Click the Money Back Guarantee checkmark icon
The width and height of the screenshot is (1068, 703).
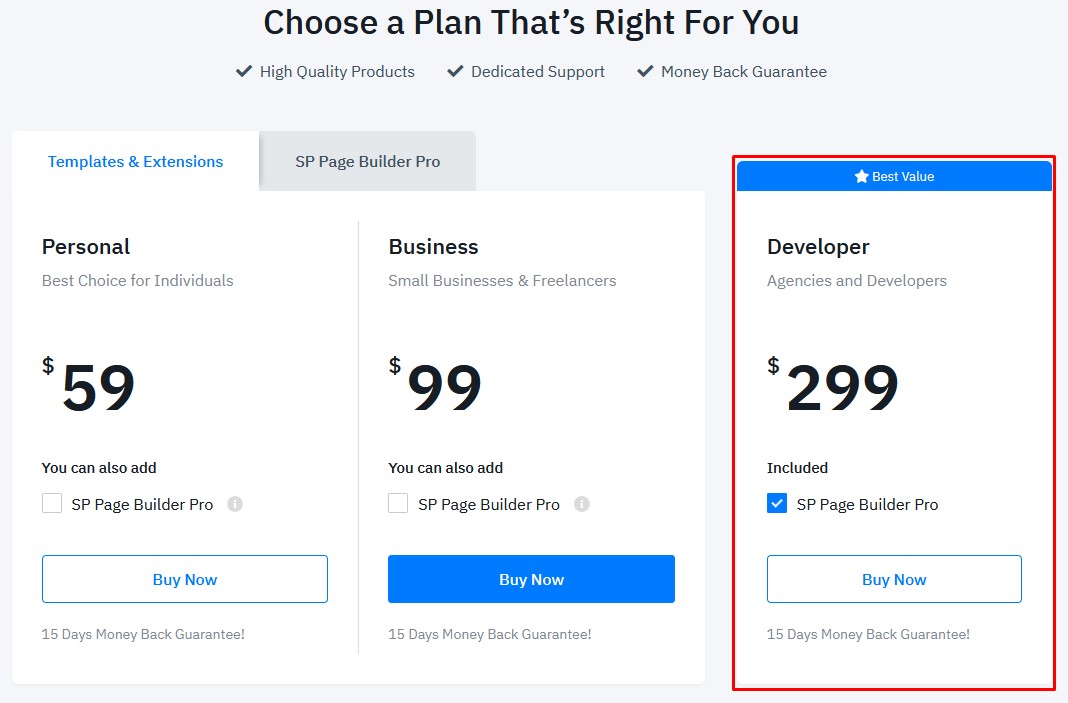tap(645, 71)
